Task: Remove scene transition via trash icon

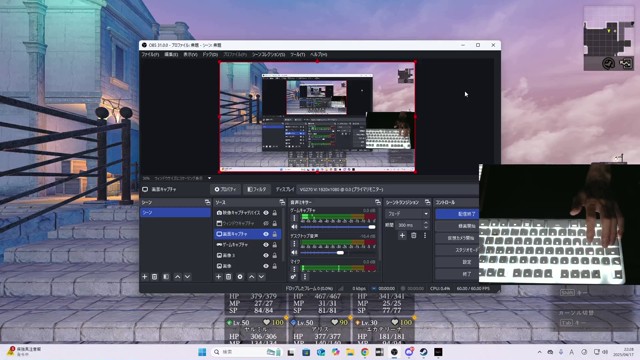Action: (x=413, y=236)
